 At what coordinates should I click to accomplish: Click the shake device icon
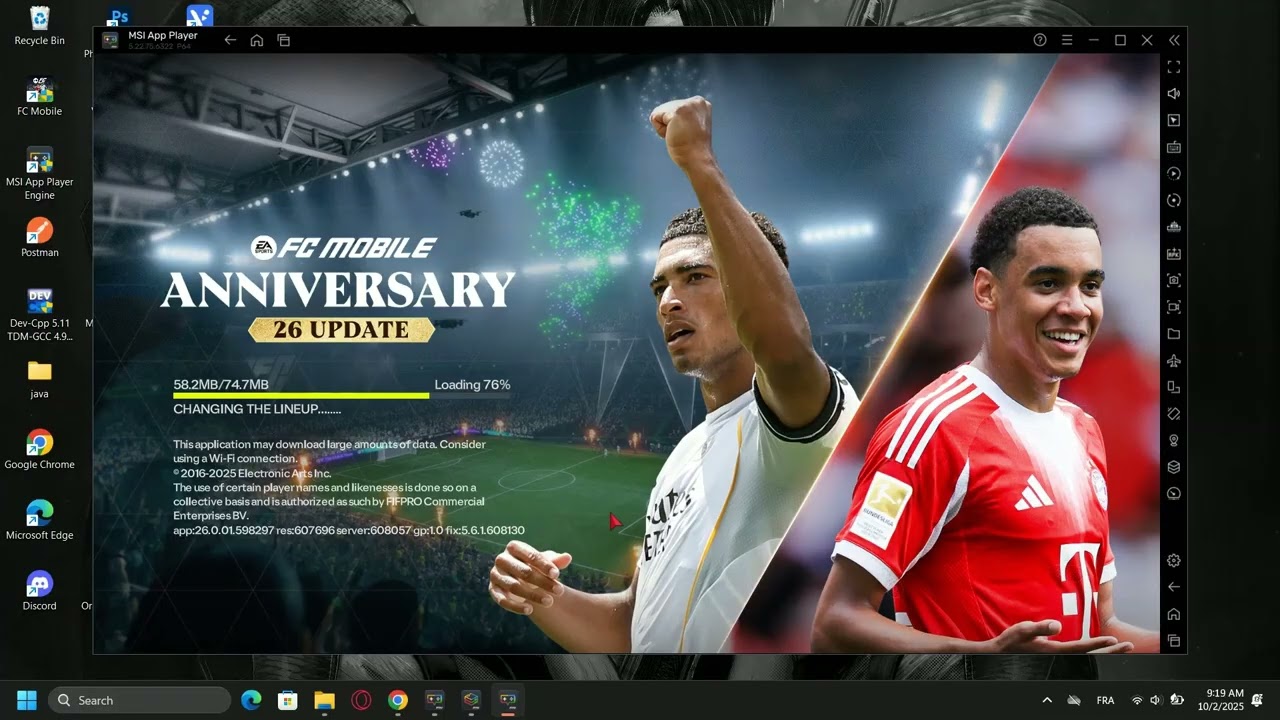1174,414
